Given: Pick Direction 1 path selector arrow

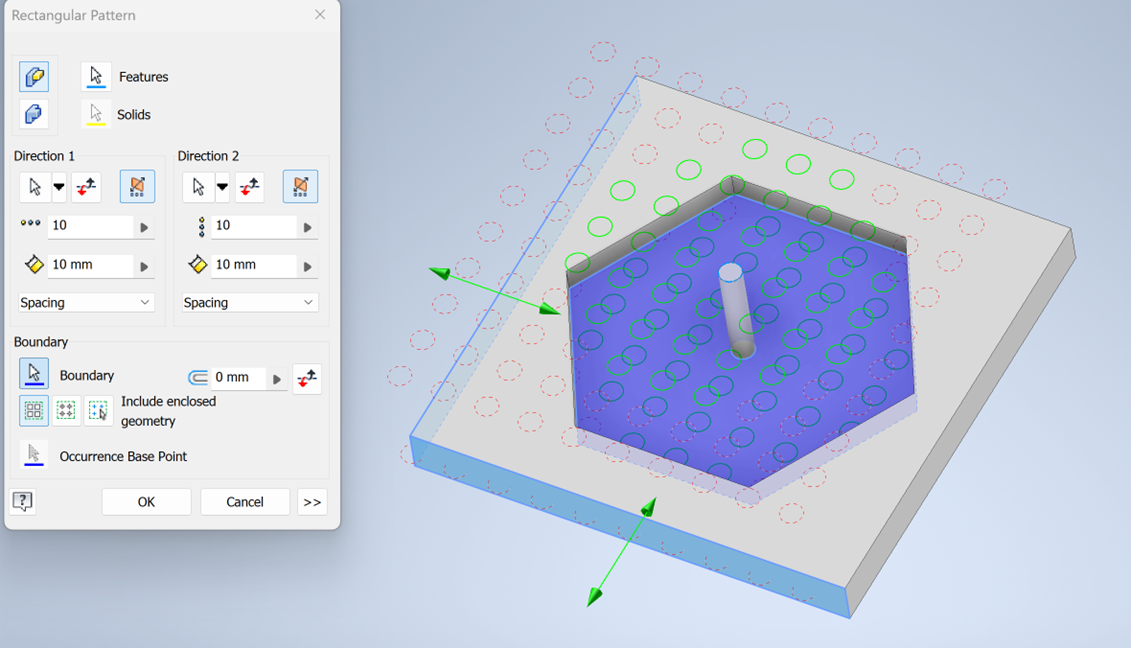Looking at the screenshot, I should 35,188.
